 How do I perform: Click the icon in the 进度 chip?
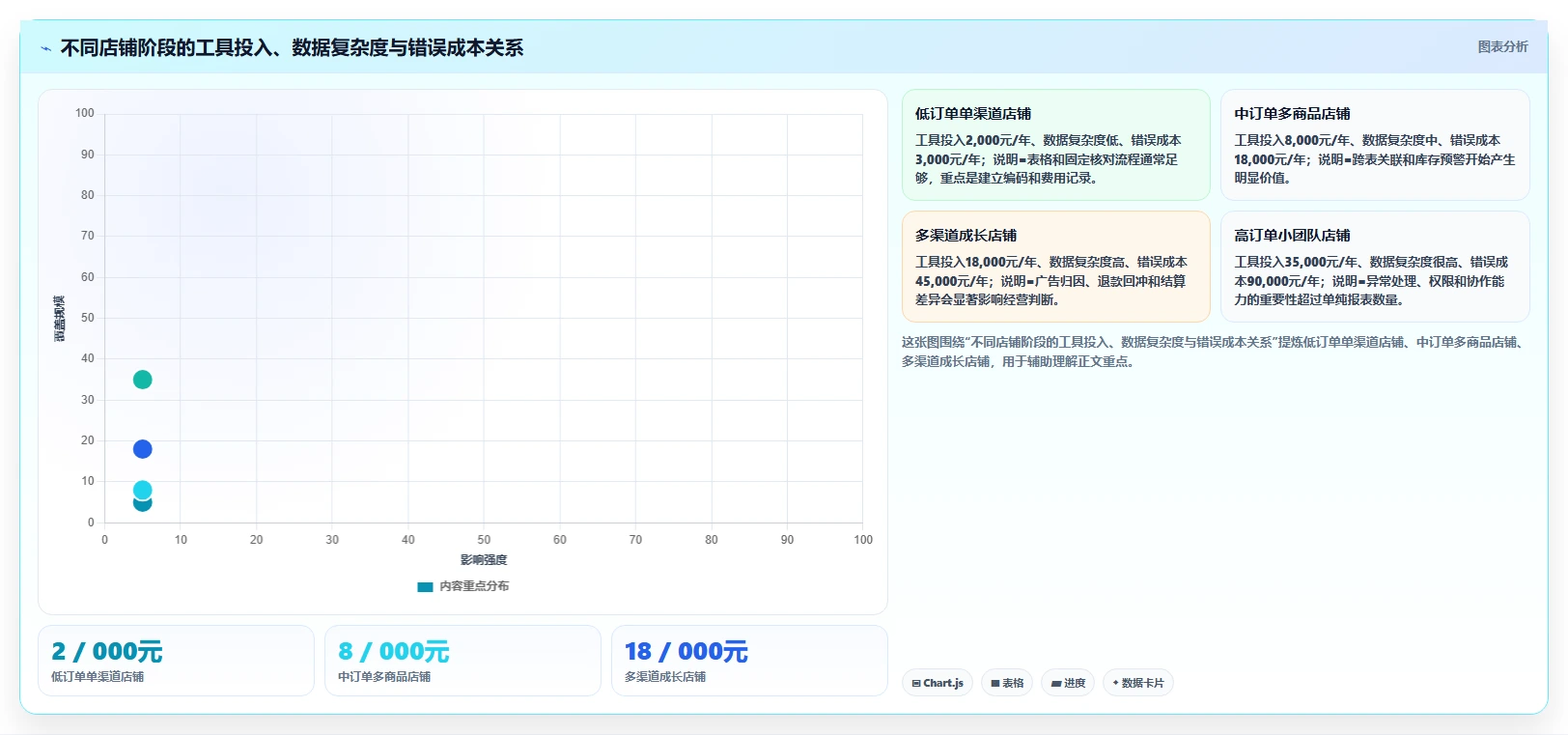coord(1056,683)
